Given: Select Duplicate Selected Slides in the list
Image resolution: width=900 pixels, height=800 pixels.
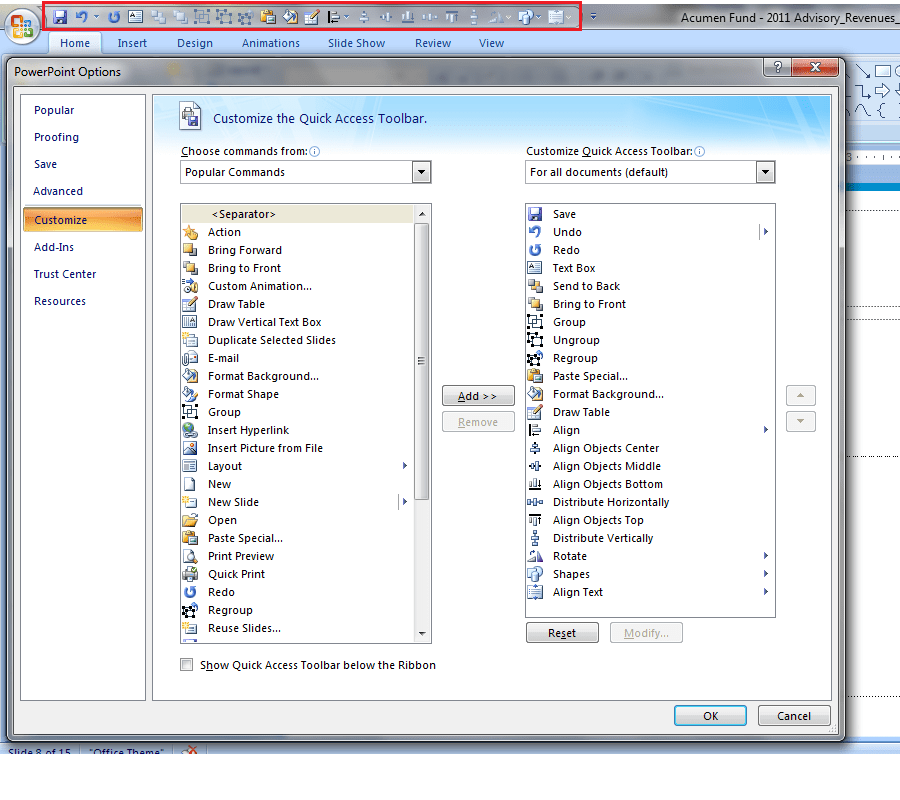Looking at the screenshot, I should (x=297, y=340).
